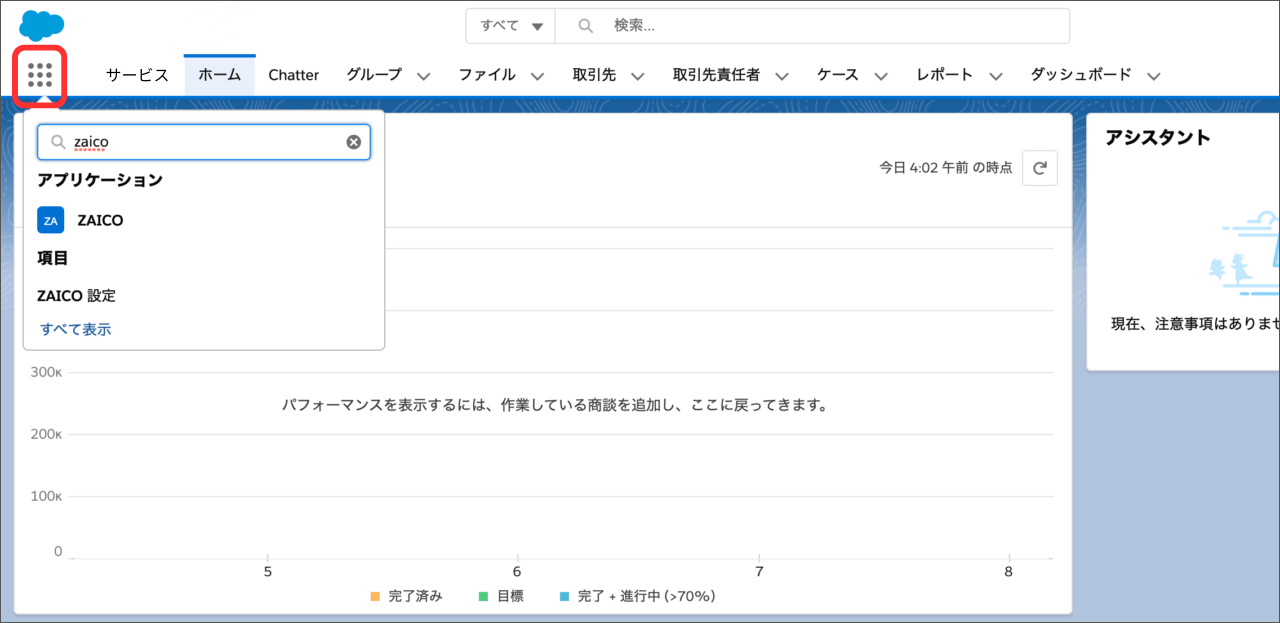This screenshot has height=623, width=1280.
Task: Click the パフォーマンスを表示するには message
Action: coord(554,406)
